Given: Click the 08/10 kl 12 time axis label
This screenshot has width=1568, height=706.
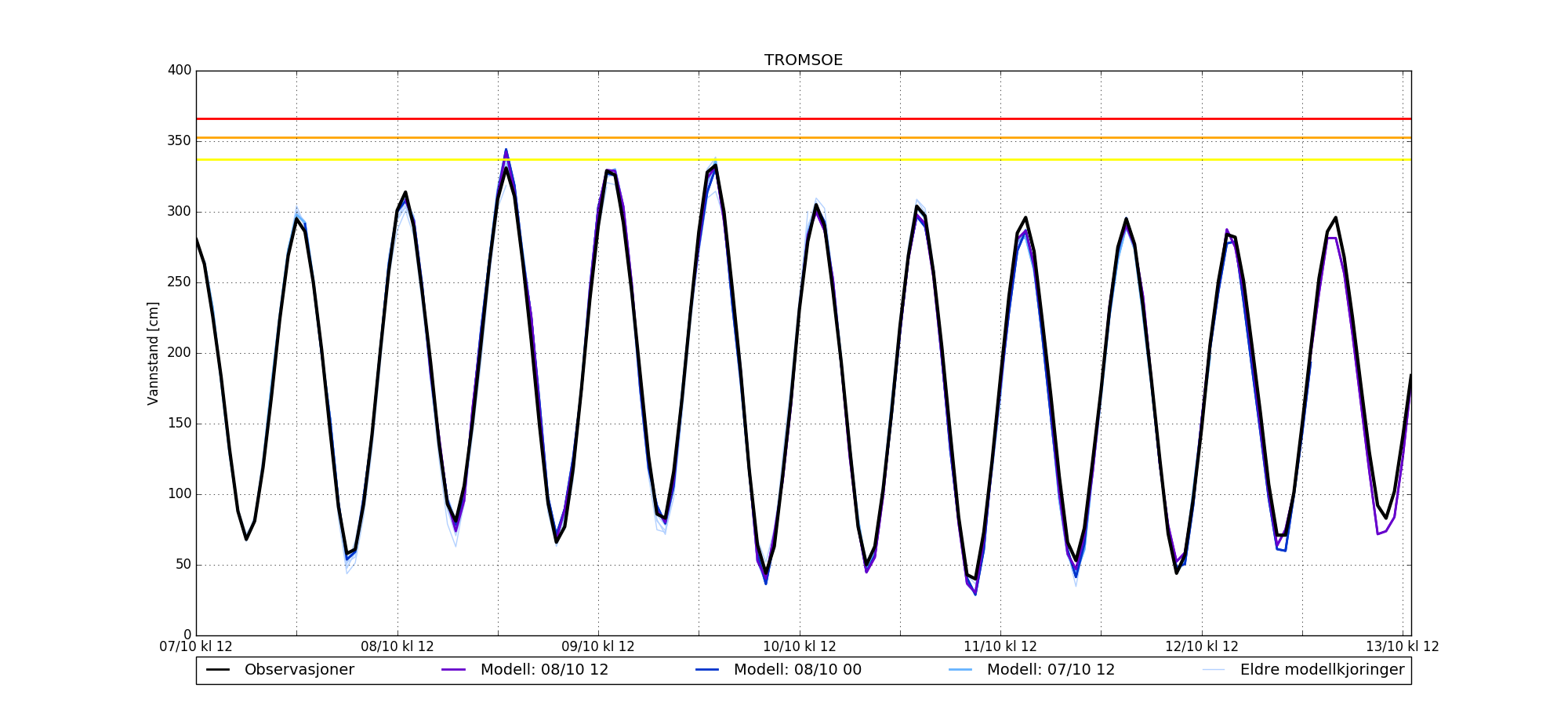Looking at the screenshot, I should tap(397, 647).
